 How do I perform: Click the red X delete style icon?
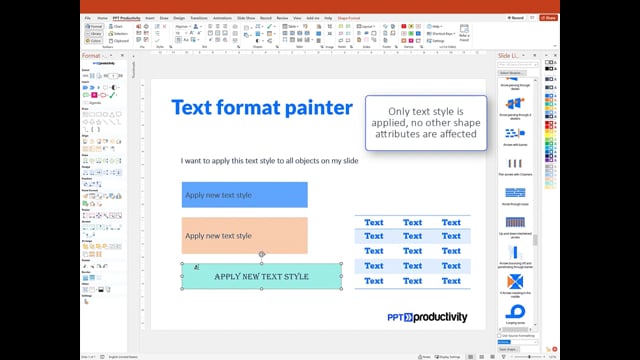[x=164, y=27]
